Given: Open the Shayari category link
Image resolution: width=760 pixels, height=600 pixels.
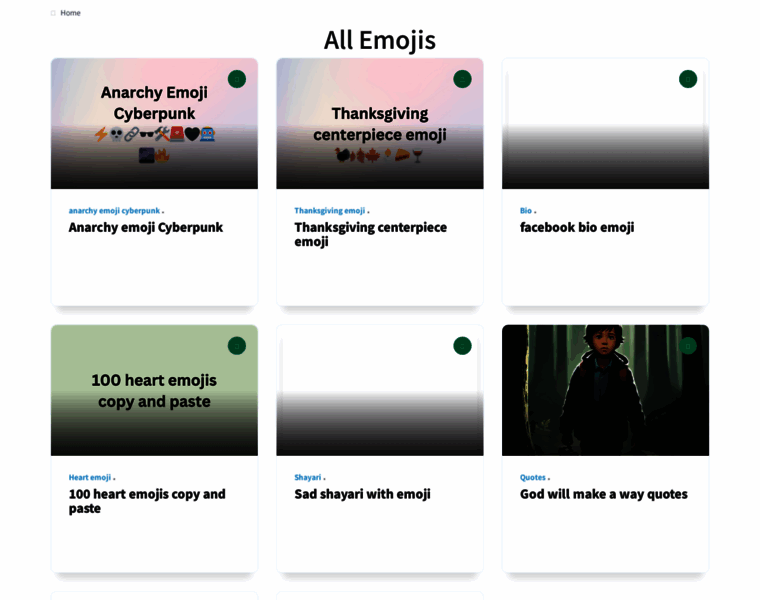Looking at the screenshot, I should tap(308, 477).
